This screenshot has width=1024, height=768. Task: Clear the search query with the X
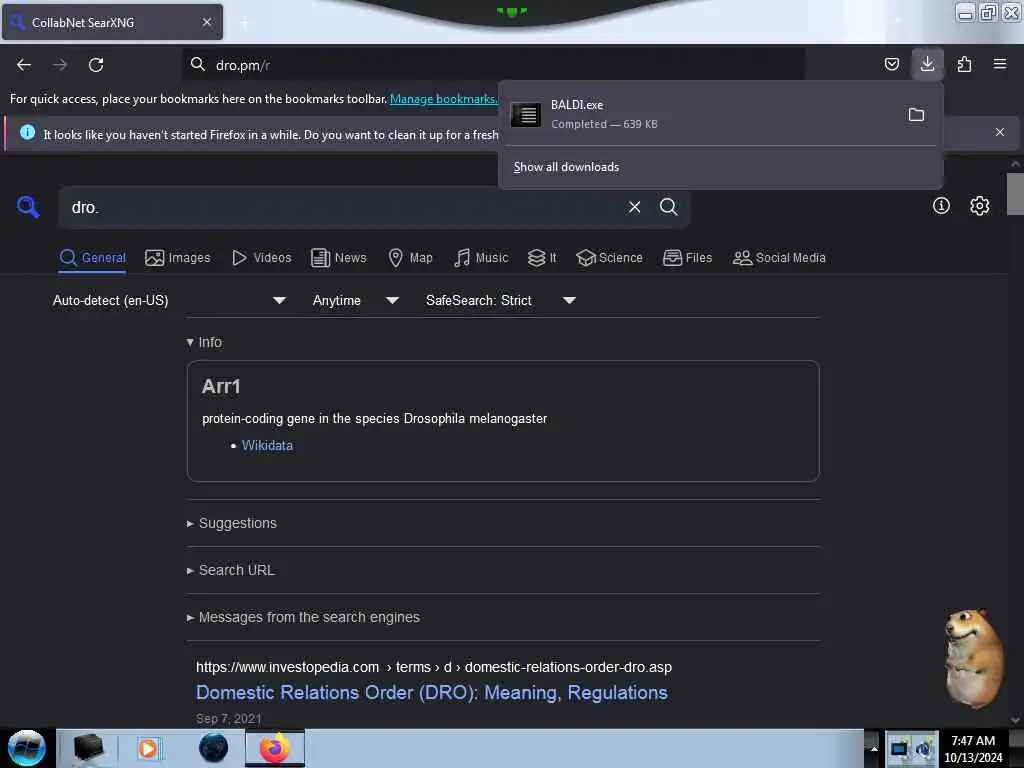(634, 207)
